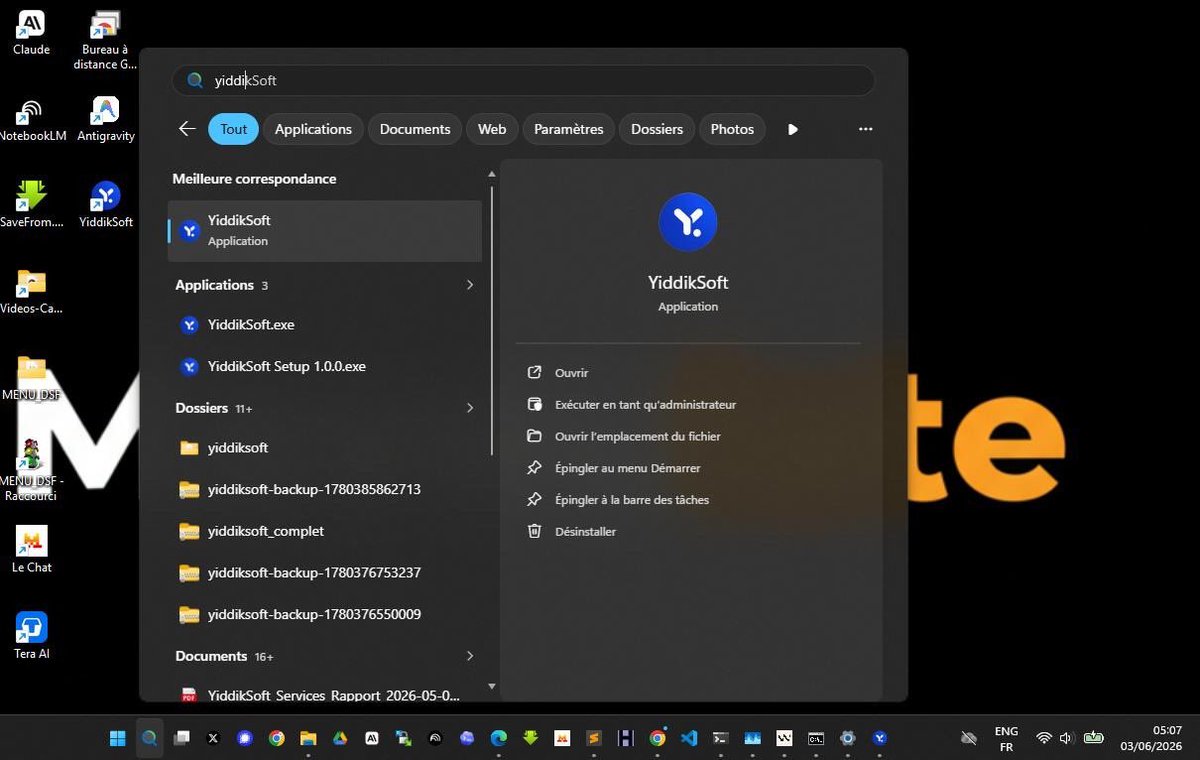Open the three-dot options menu in search

pos(866,129)
